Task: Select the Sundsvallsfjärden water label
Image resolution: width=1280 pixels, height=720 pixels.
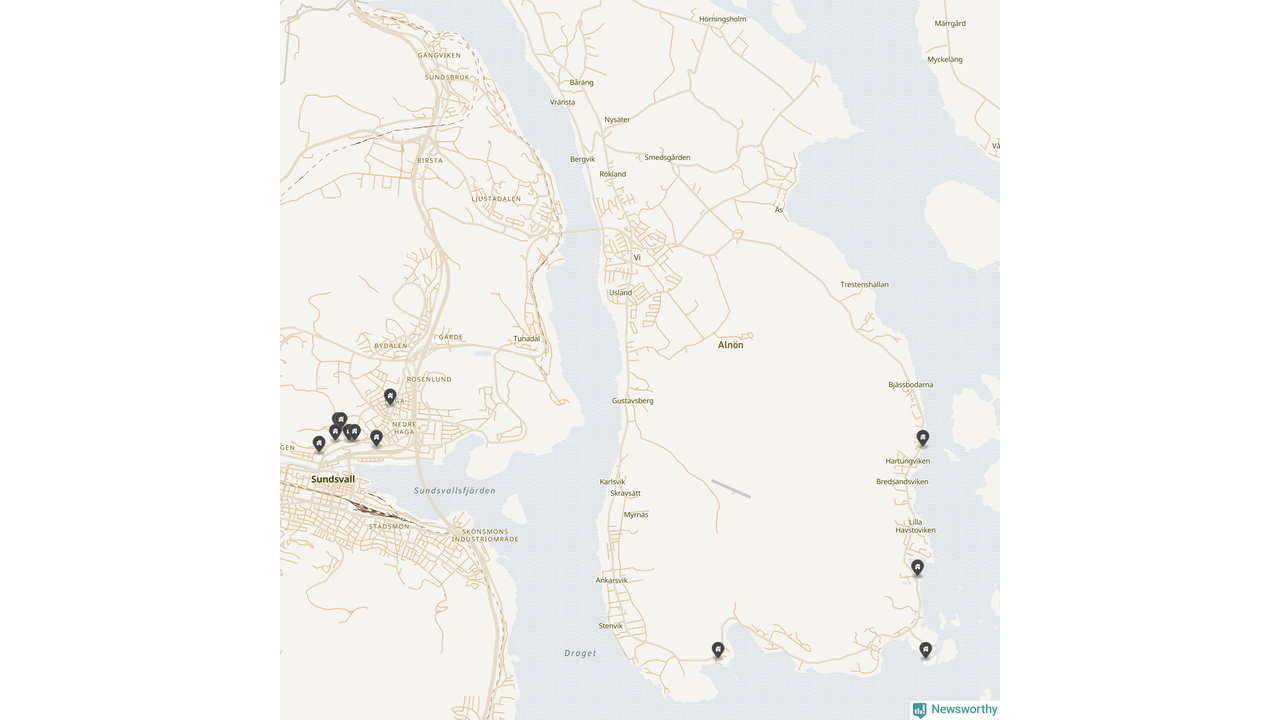Action: tap(455, 491)
